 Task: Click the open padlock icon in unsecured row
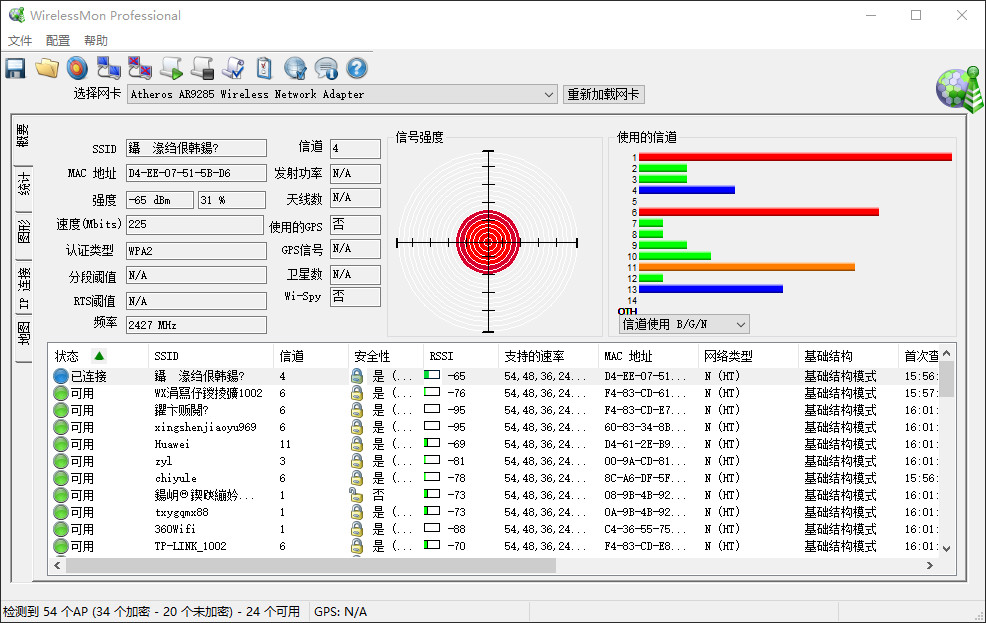point(356,495)
